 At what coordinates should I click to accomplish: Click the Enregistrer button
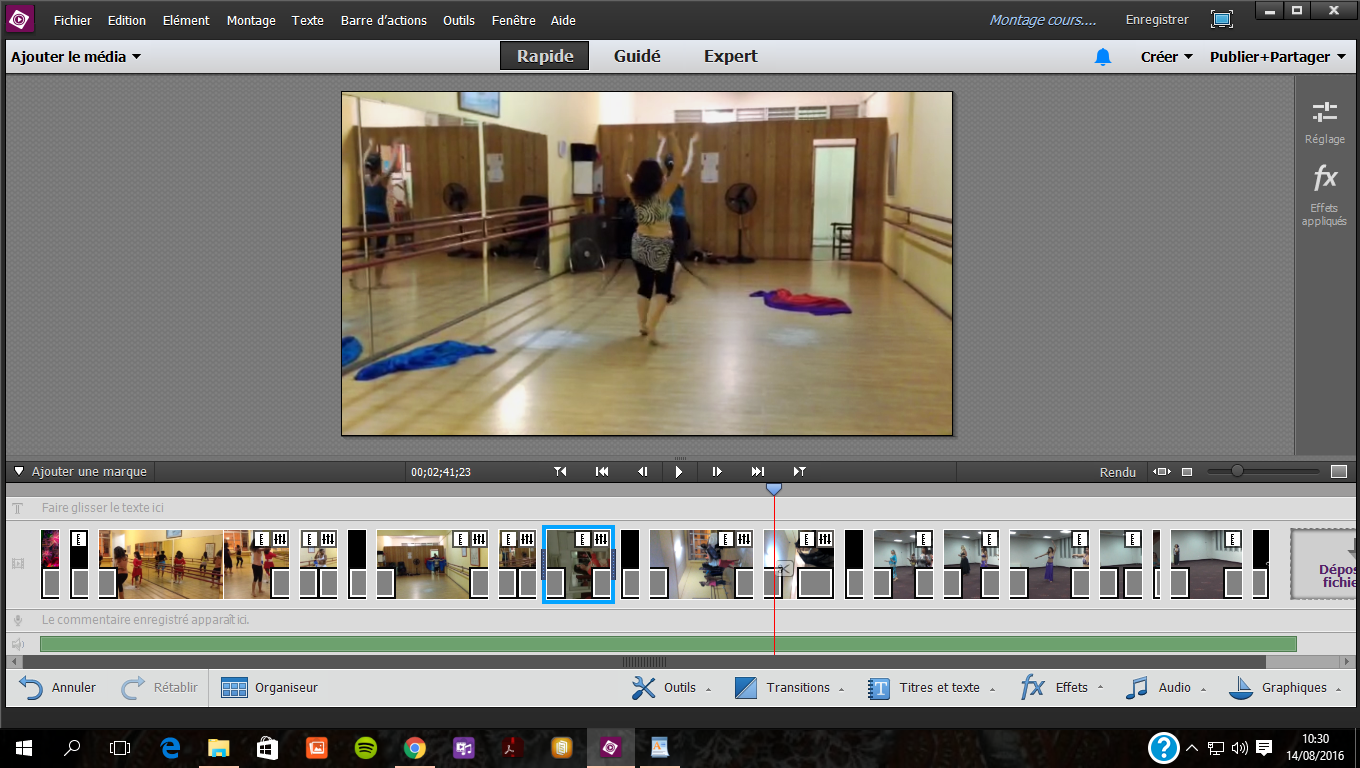click(1157, 20)
